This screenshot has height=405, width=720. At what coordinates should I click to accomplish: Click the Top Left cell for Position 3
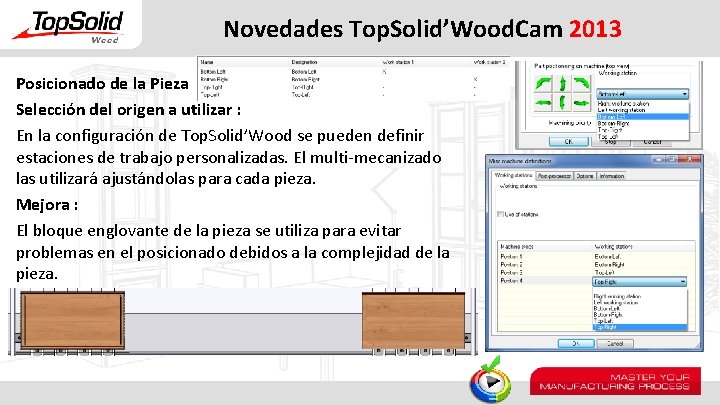[x=605, y=272]
